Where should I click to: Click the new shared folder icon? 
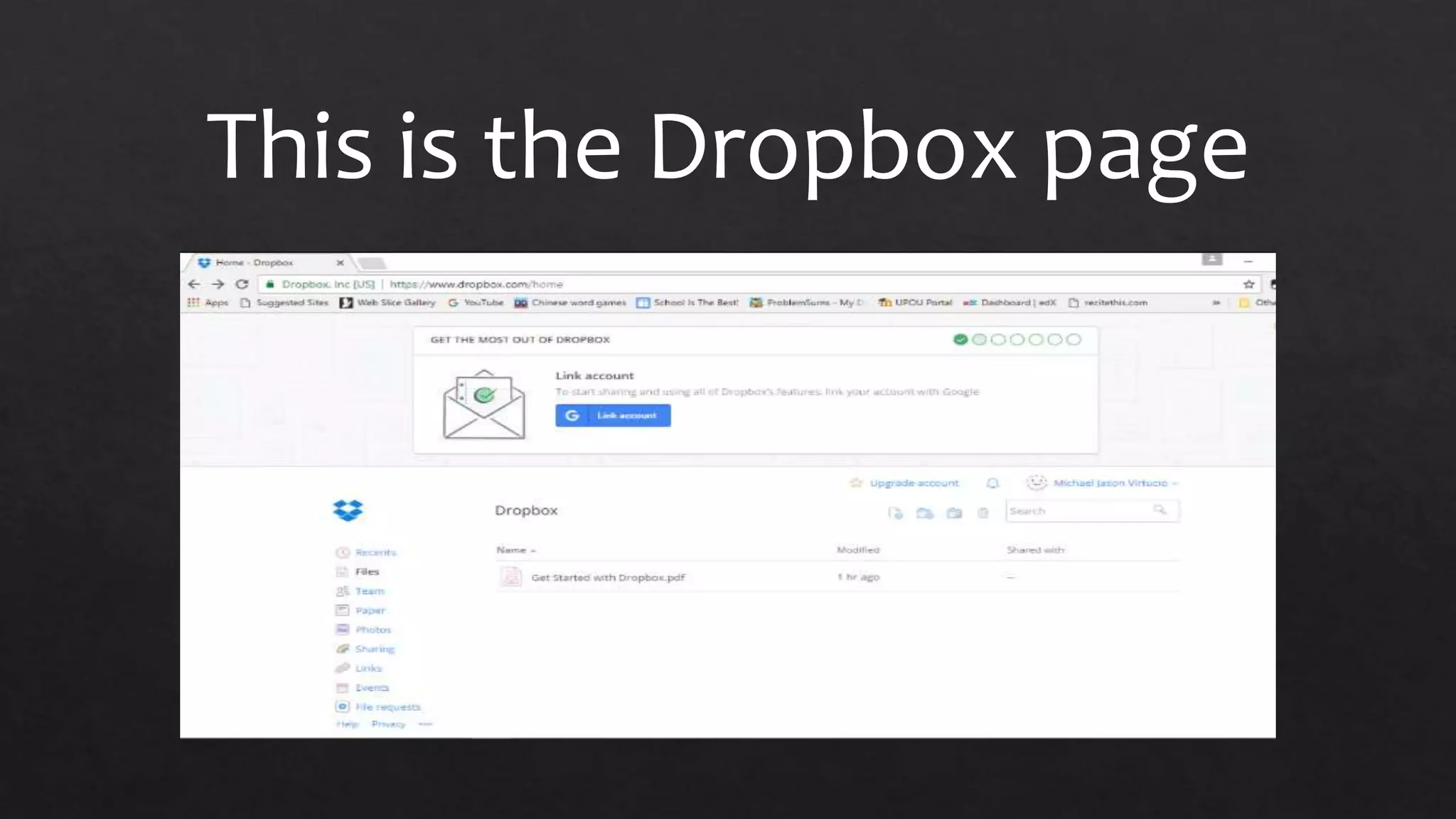(x=925, y=513)
